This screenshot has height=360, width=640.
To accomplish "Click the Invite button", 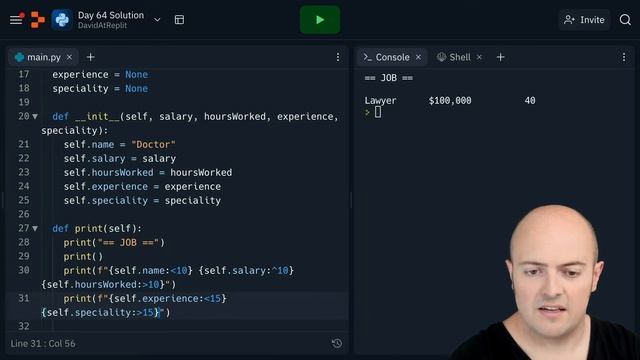I will [x=584, y=20].
